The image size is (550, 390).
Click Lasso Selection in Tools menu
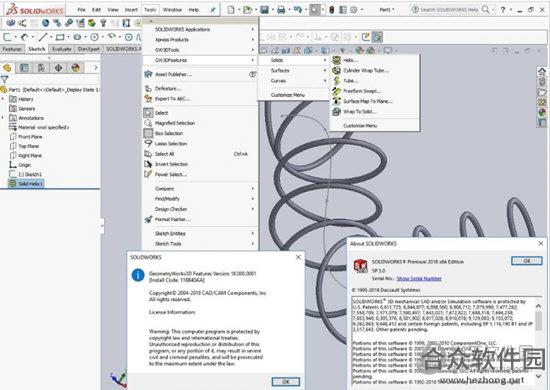click(200, 143)
